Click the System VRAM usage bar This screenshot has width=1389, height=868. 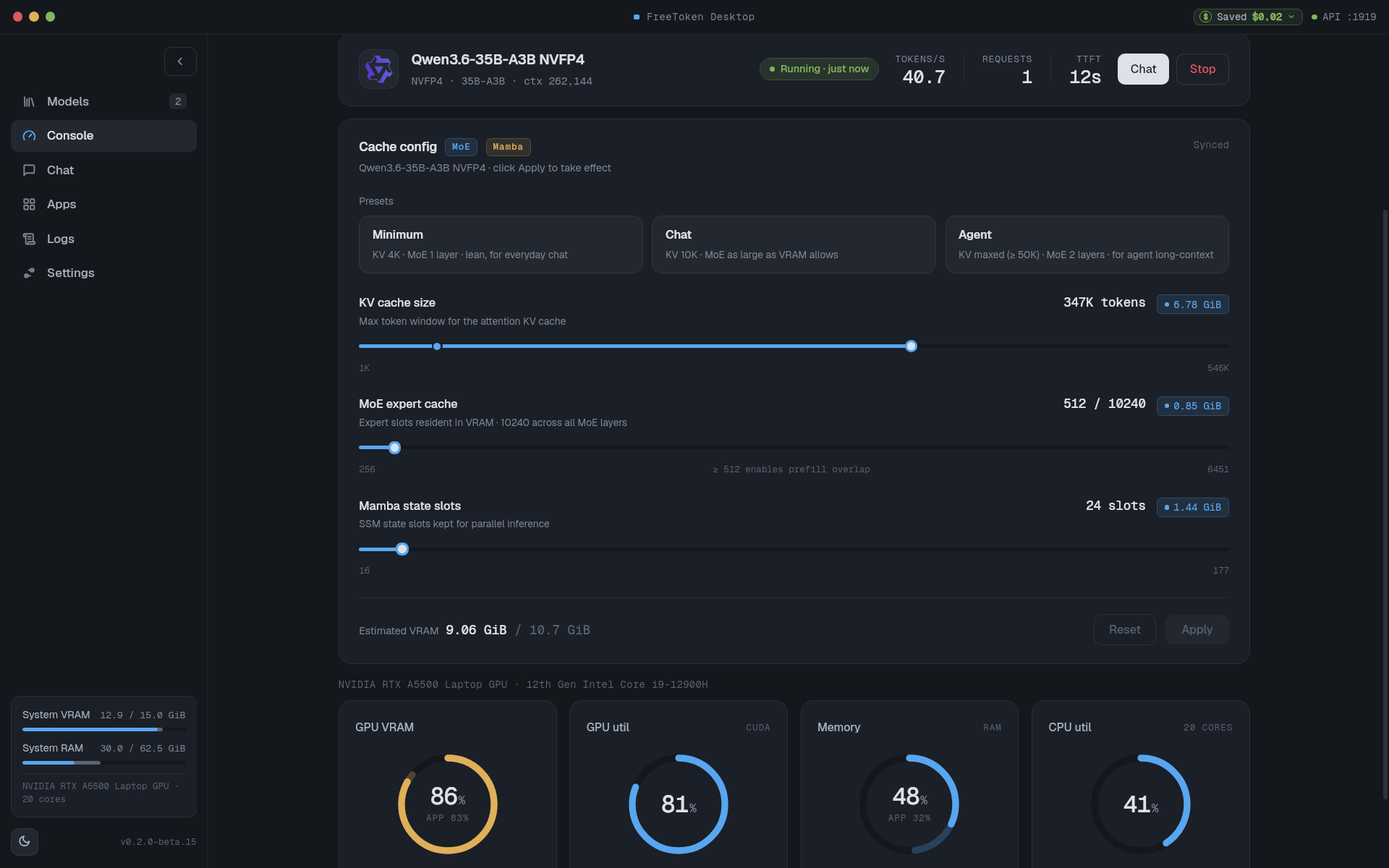pyautogui.click(x=104, y=729)
